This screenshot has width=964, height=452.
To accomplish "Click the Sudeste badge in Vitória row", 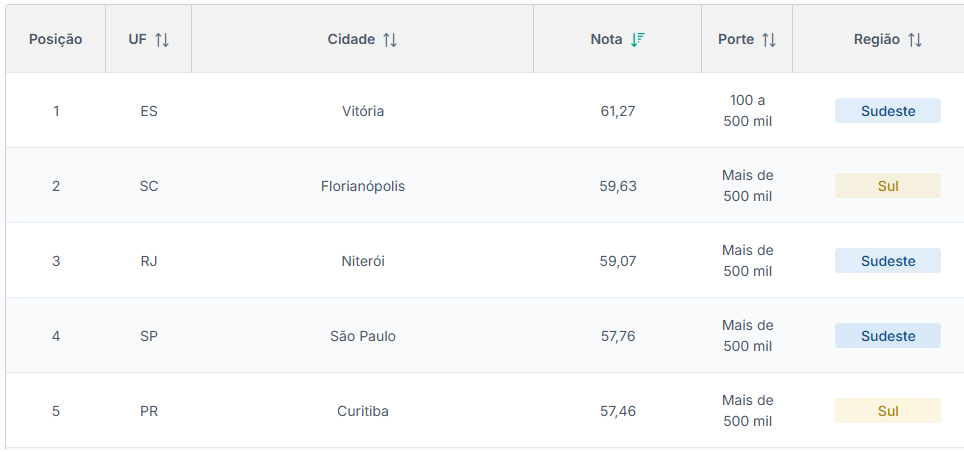I will pos(888,111).
